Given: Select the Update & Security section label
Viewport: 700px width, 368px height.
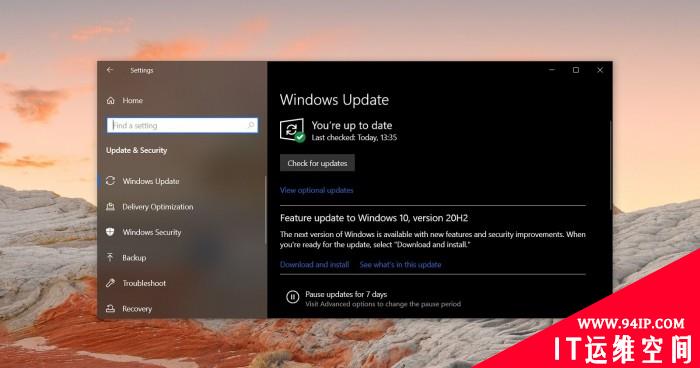Looking at the screenshot, I should (x=137, y=151).
